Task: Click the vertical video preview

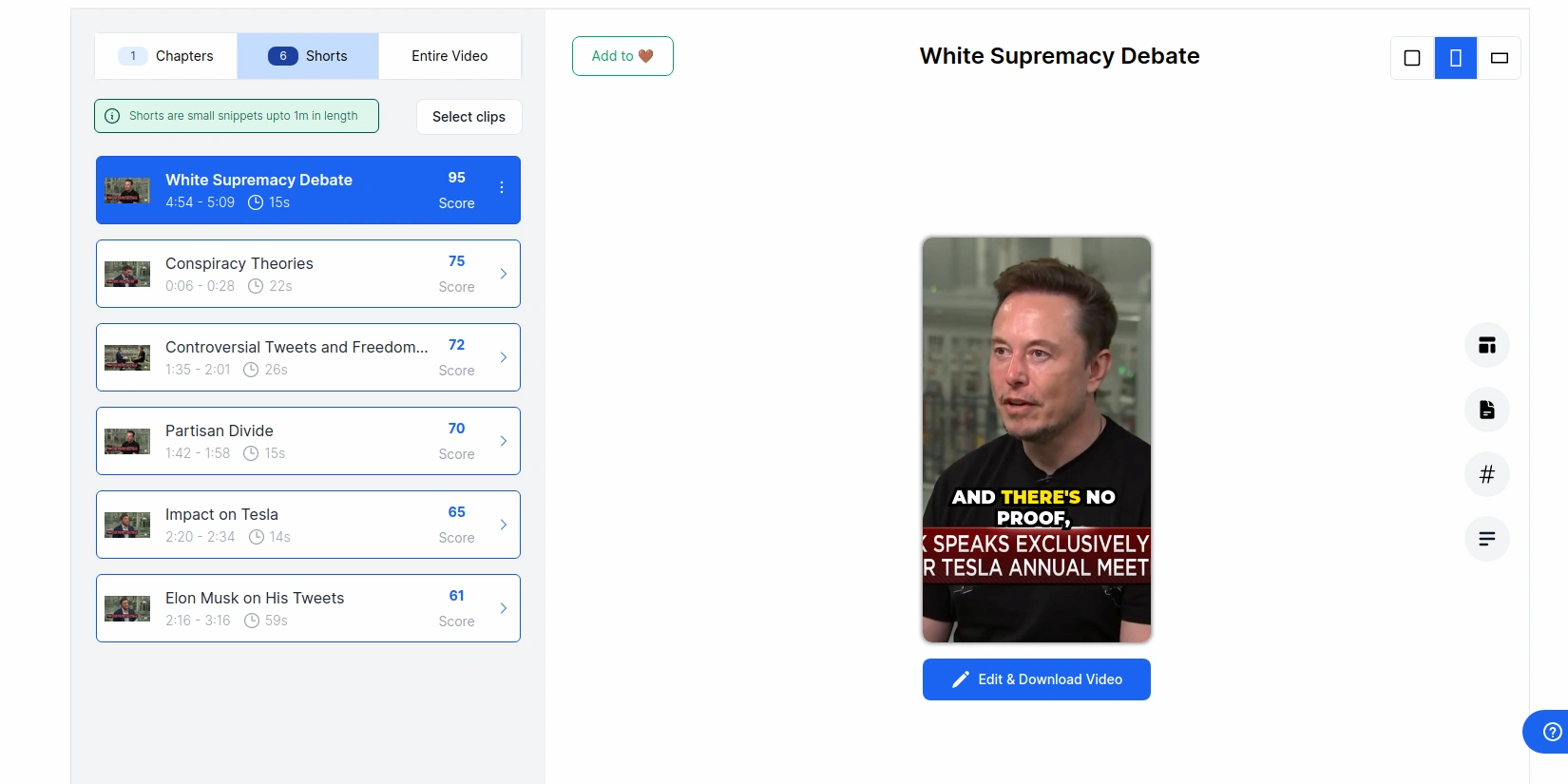Action: click(1037, 440)
